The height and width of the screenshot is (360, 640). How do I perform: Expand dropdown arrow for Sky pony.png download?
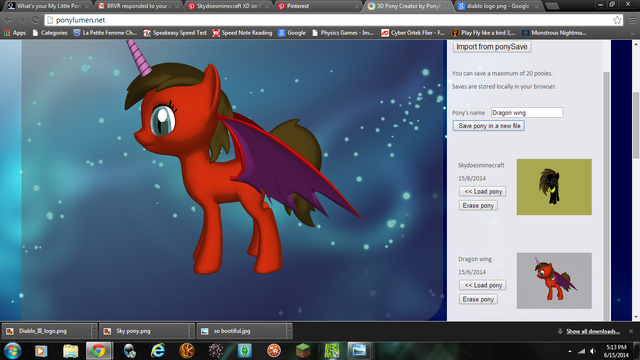pos(191,331)
